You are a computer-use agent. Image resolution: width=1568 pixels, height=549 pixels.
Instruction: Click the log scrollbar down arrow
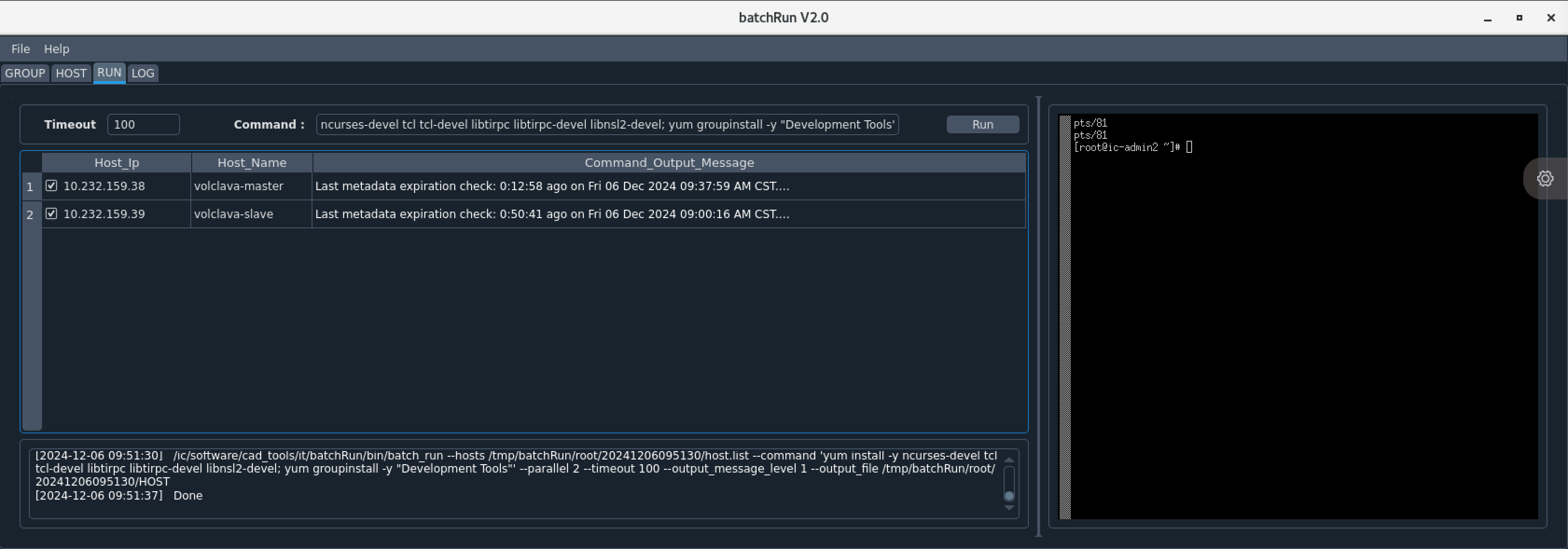click(1009, 508)
